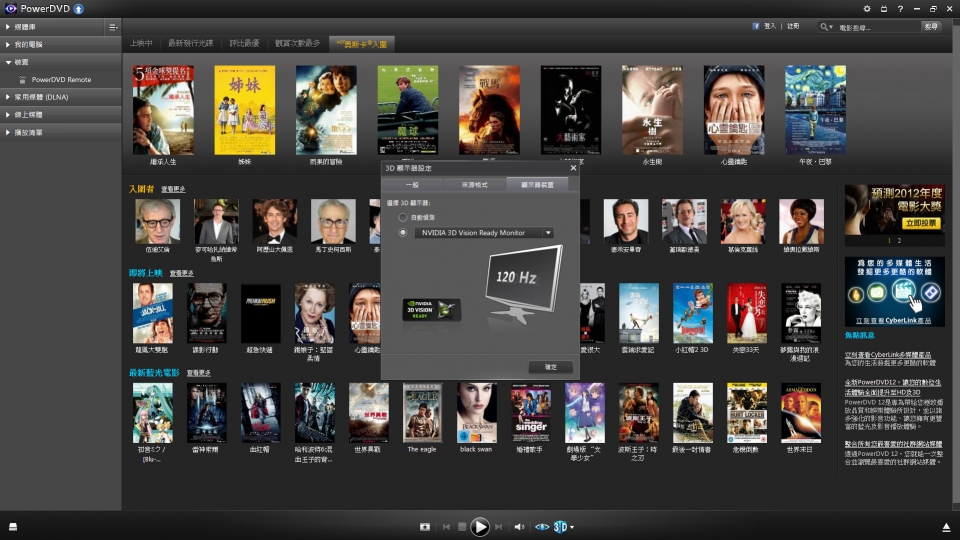
Task: Open the 3D mode dropdown arrow
Action: [x=572, y=527]
